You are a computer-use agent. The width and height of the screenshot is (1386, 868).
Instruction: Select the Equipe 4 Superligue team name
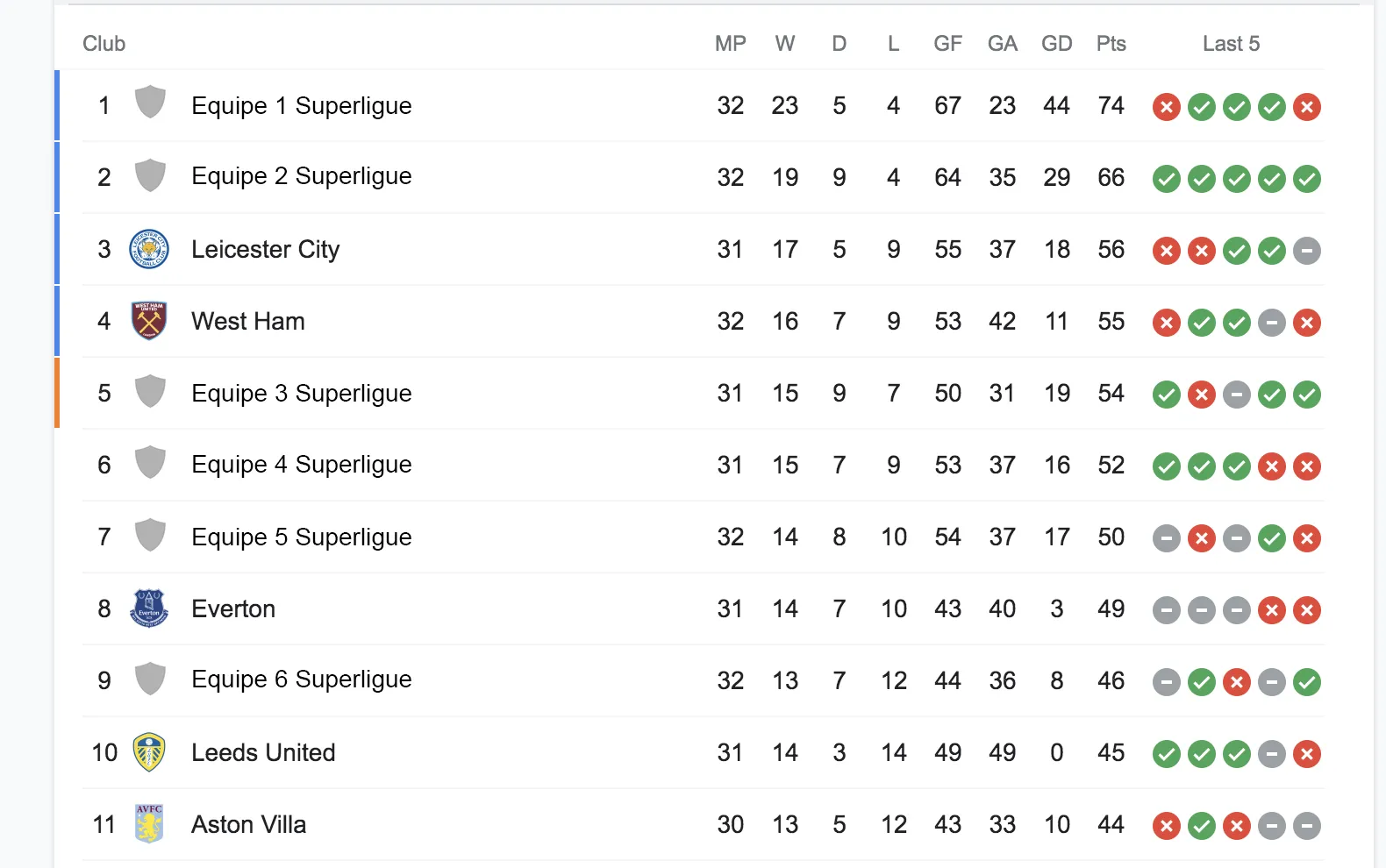tap(301, 465)
